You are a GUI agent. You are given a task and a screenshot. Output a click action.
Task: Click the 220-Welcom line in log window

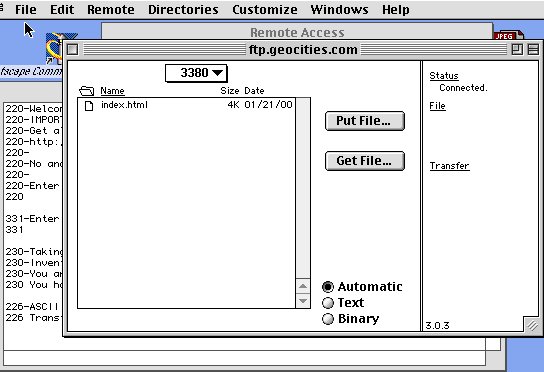pos(34,109)
